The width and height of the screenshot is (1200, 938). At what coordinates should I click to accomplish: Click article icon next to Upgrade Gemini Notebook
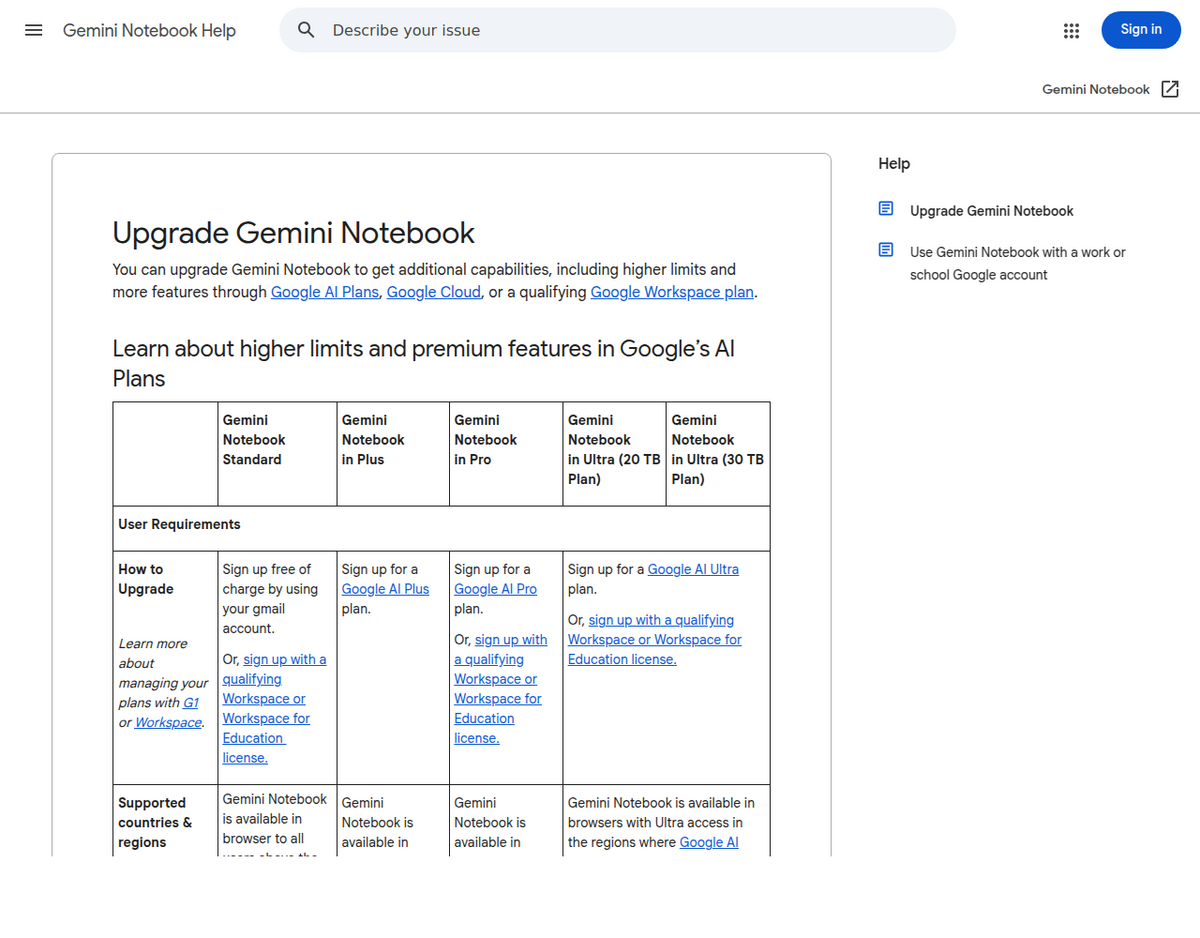pos(886,209)
